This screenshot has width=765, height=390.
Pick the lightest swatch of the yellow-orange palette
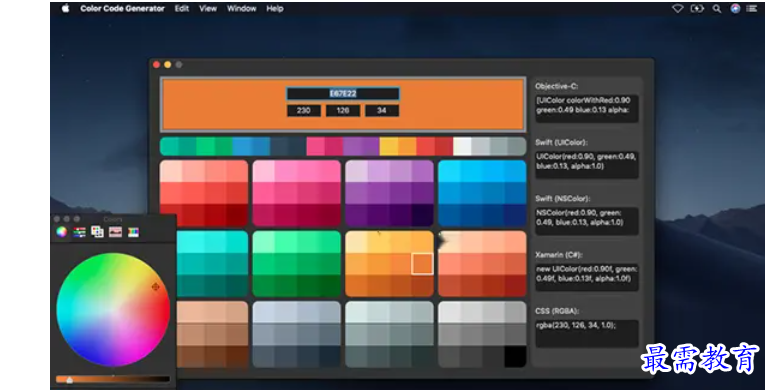click(357, 242)
